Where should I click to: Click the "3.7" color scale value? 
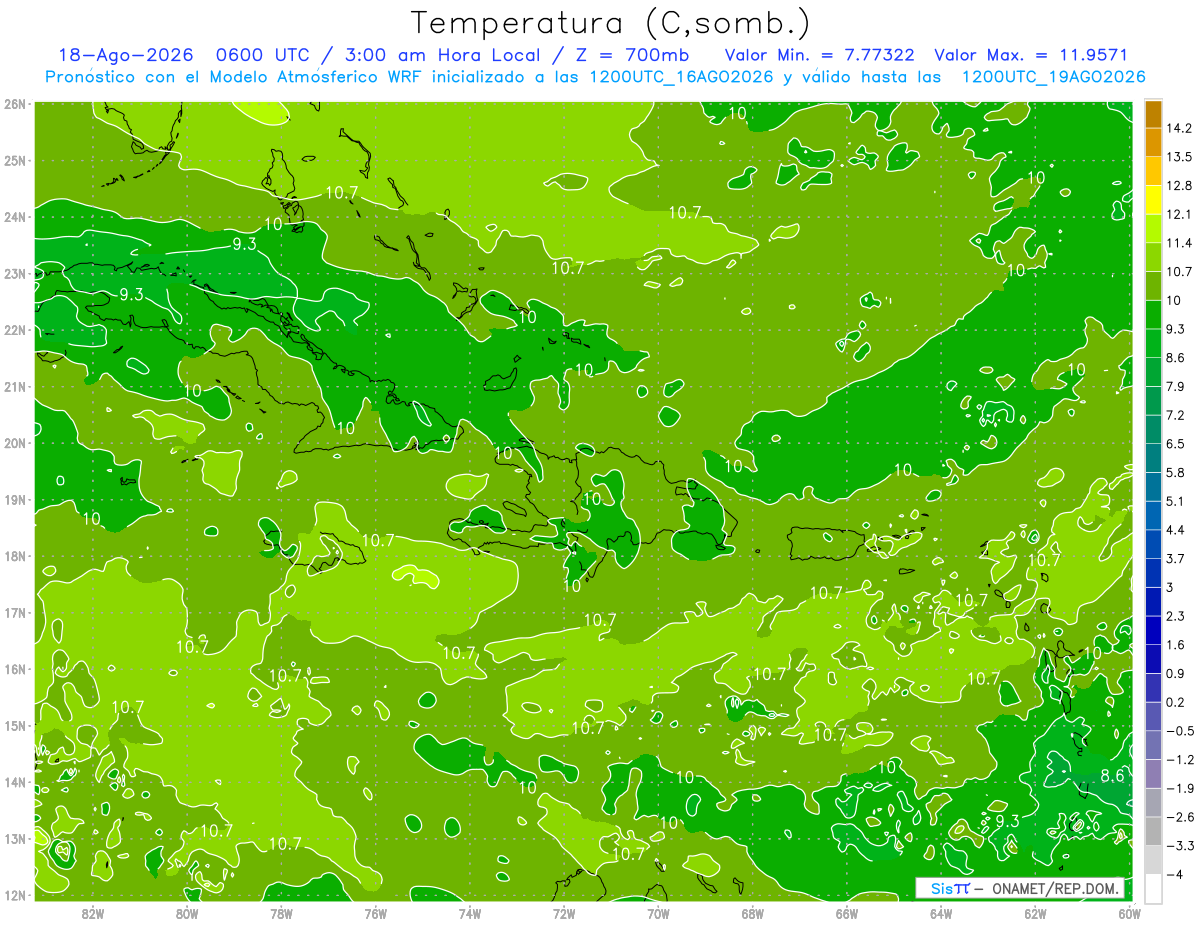(1176, 558)
